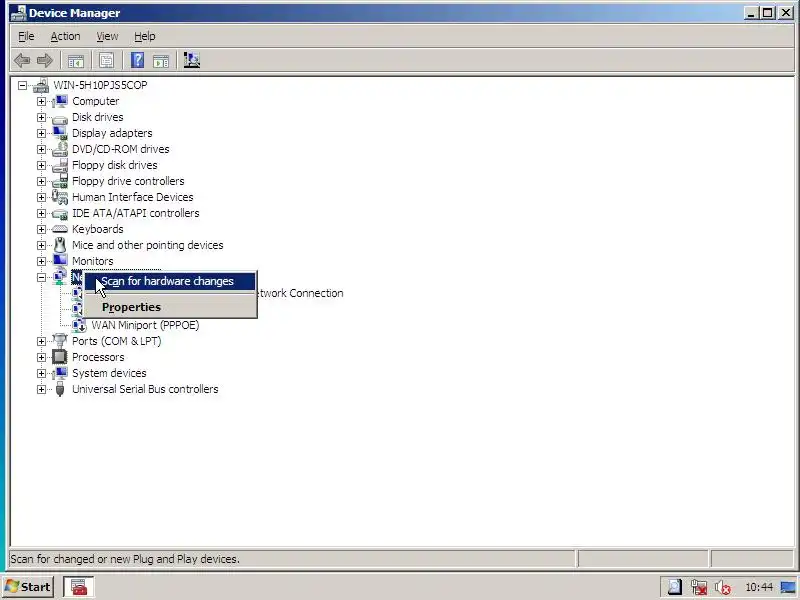Expand the System devices node
The image size is (800, 600).
(41, 373)
